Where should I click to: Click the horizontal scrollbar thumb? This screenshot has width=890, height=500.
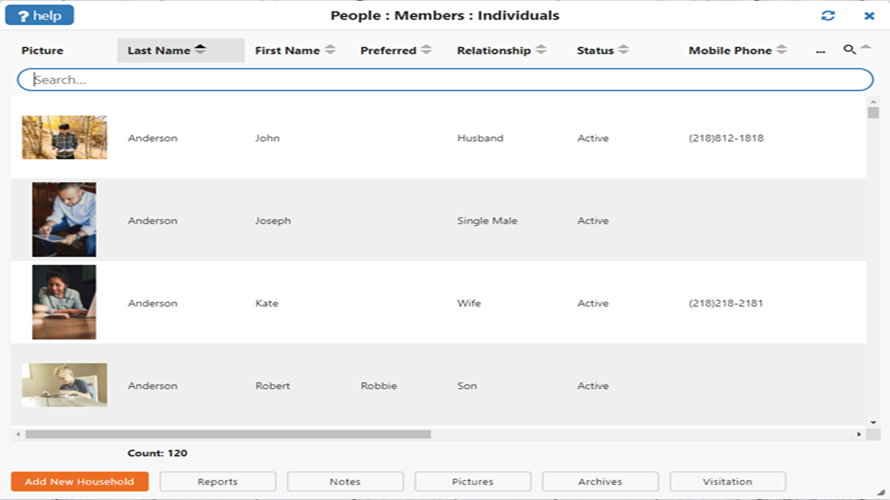(x=228, y=435)
